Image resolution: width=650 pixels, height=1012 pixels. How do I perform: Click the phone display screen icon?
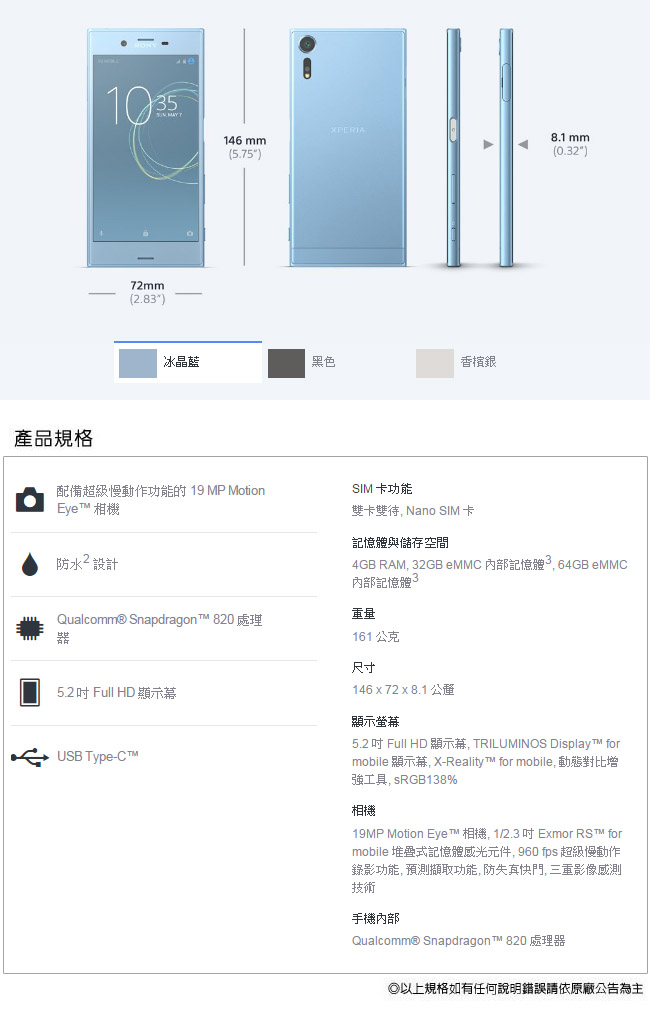(30, 693)
